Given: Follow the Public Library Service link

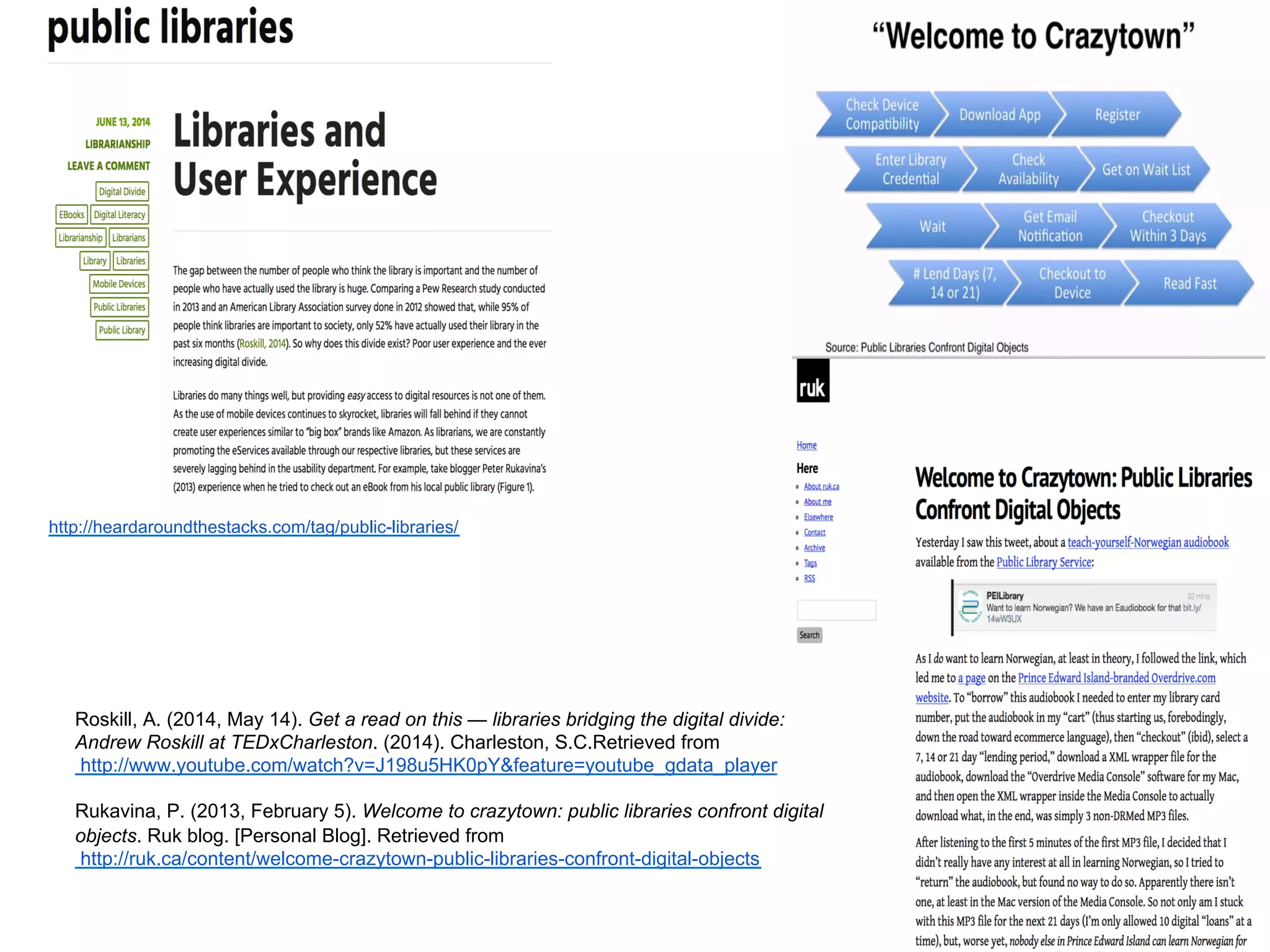Looking at the screenshot, I should point(1044,562).
